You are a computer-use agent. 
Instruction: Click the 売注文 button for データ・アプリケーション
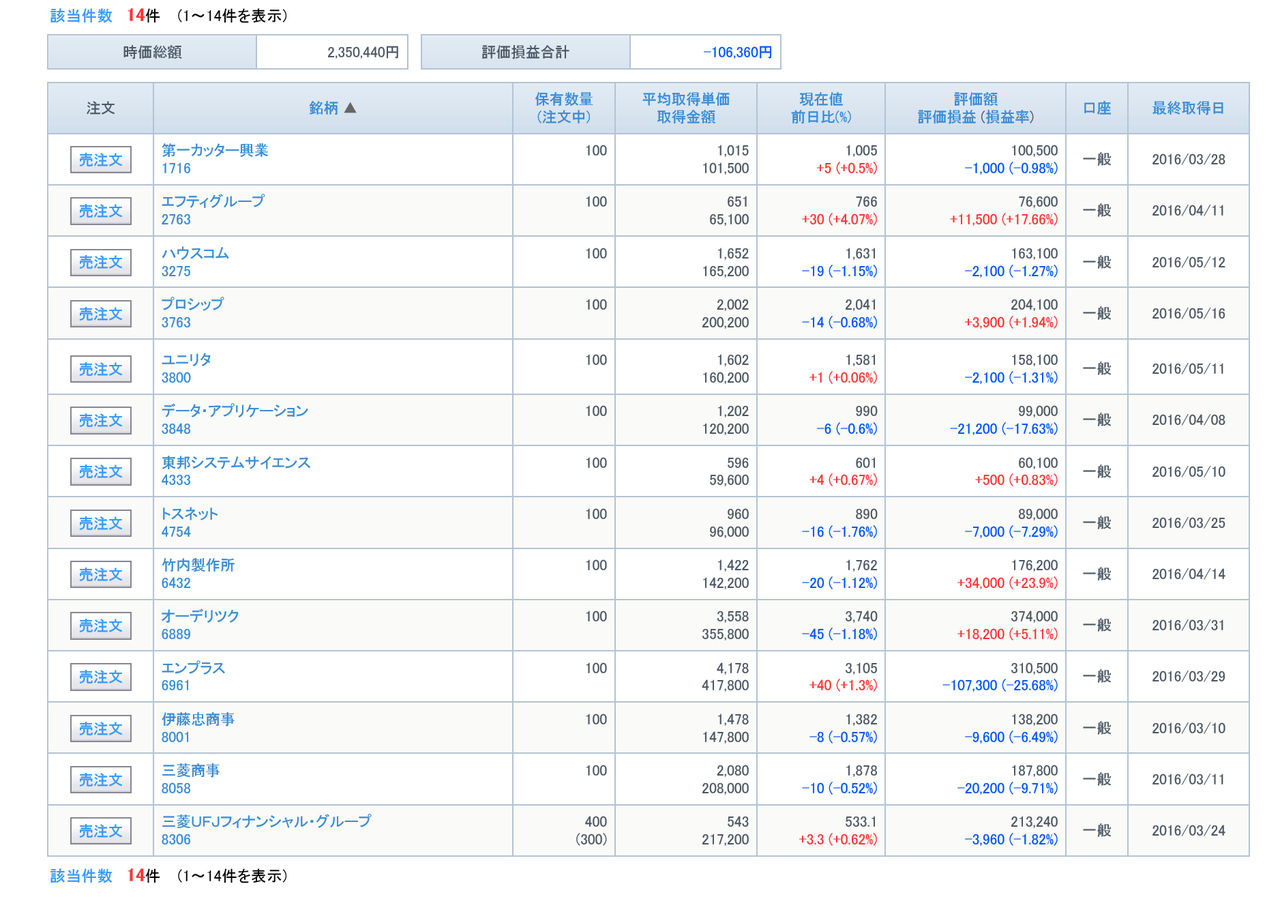pos(100,420)
